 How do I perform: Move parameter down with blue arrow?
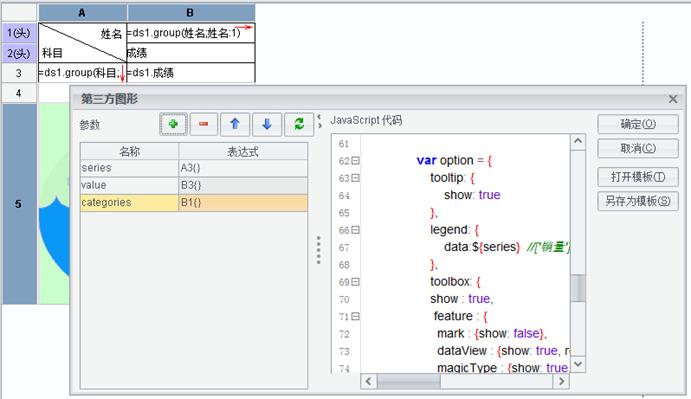[x=267, y=124]
